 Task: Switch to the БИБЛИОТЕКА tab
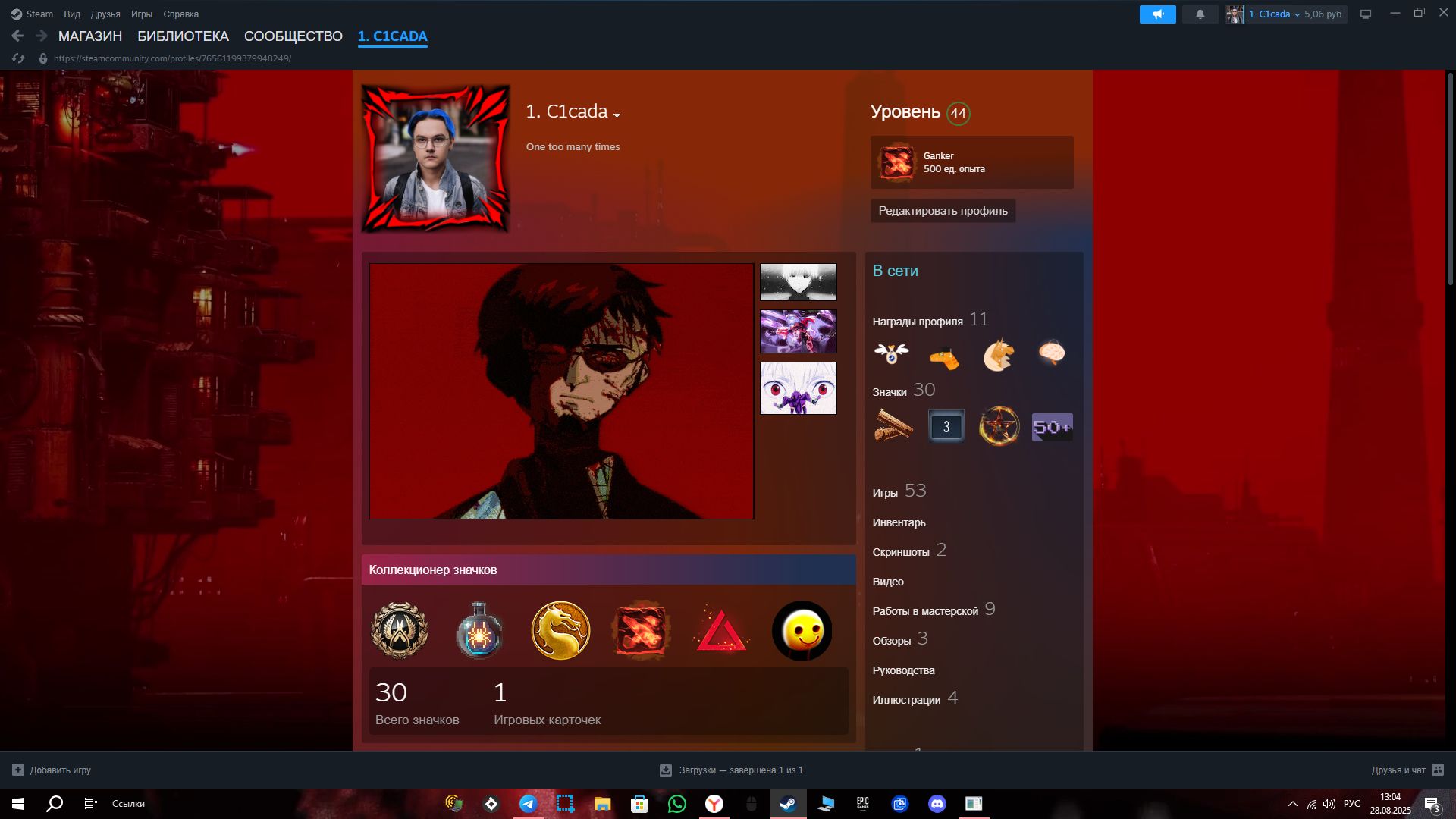click(x=183, y=36)
